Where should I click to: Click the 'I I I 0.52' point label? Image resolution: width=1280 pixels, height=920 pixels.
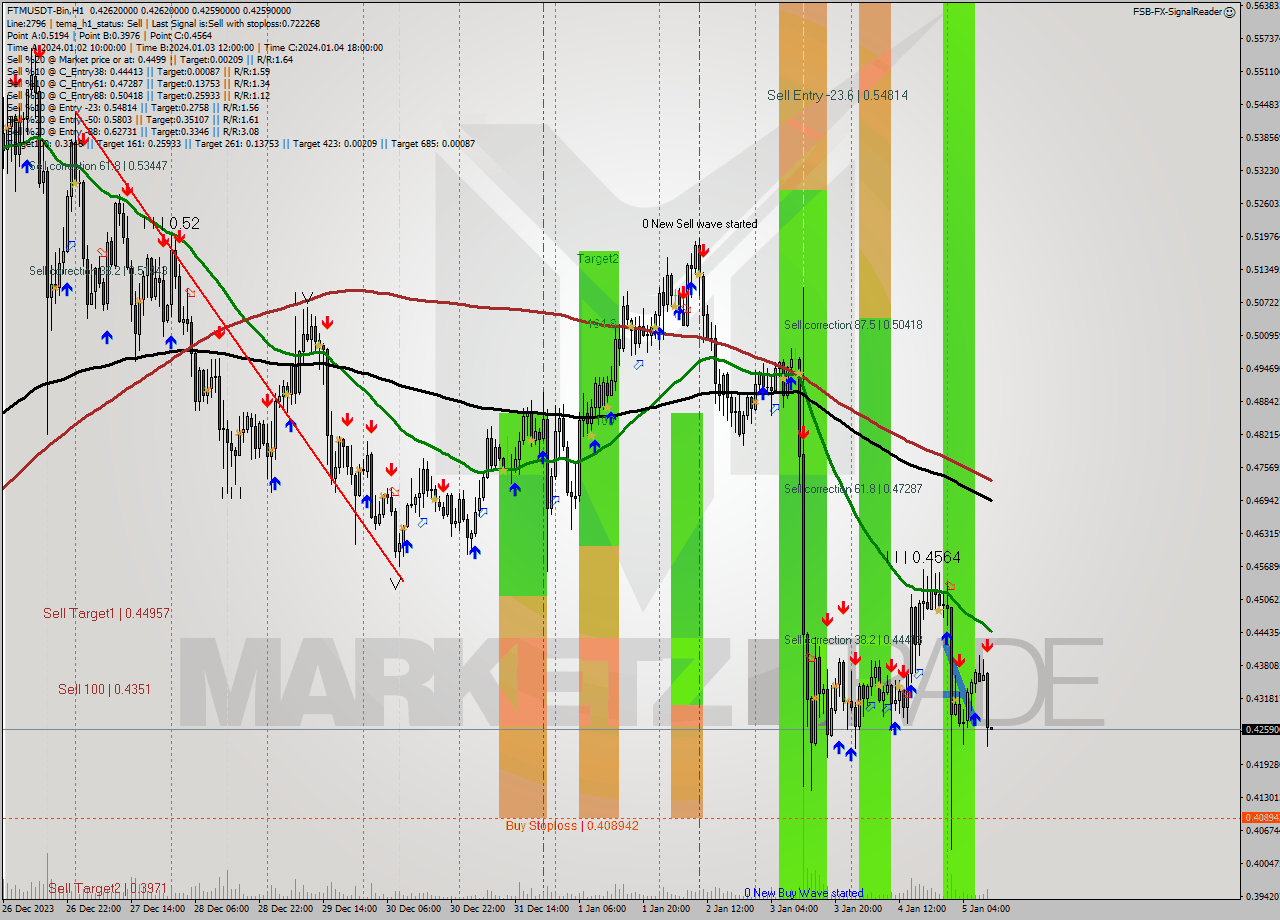click(x=170, y=223)
